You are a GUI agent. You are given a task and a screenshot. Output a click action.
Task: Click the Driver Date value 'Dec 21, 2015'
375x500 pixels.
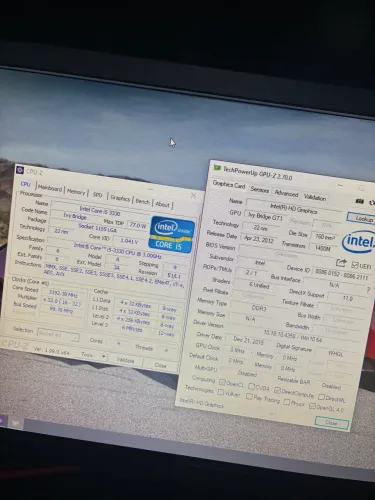[248, 340]
